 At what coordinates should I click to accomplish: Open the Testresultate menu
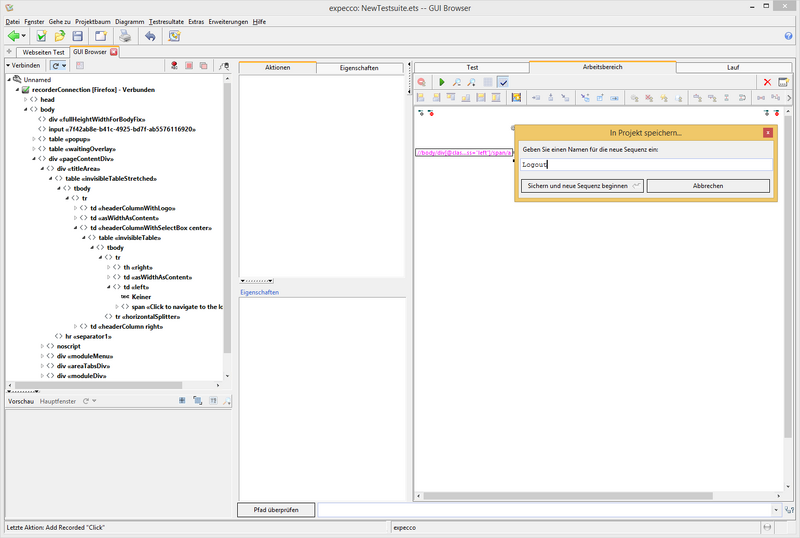click(165, 21)
